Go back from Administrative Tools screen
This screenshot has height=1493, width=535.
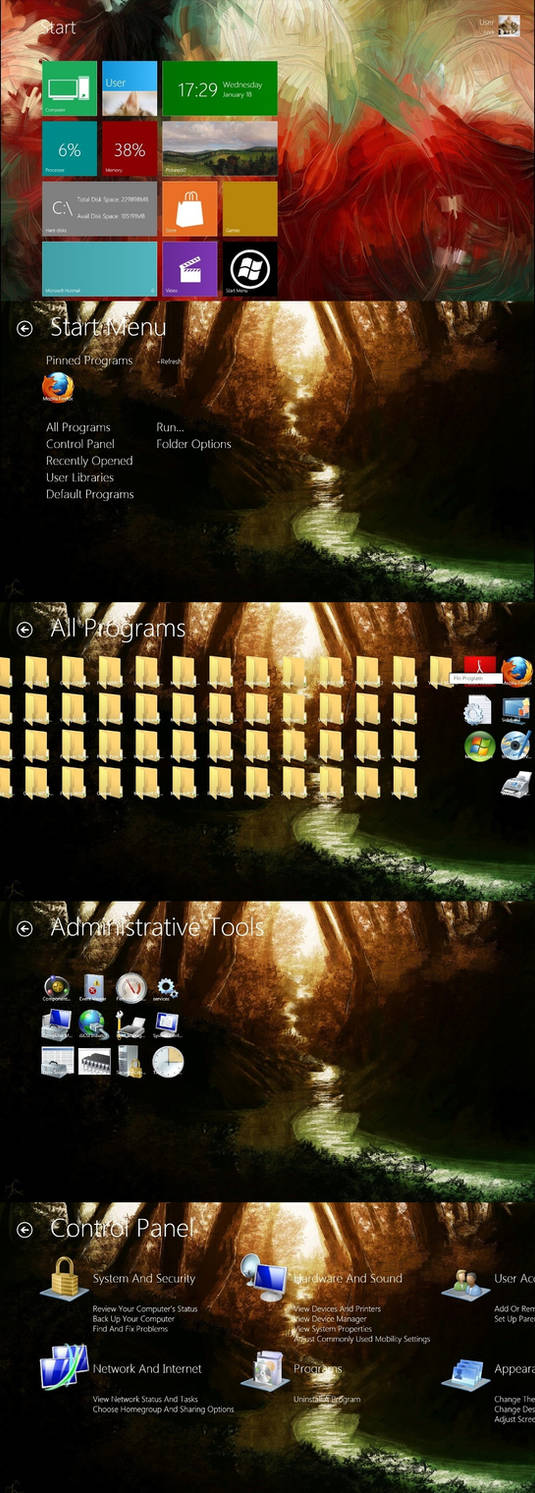click(x=25, y=929)
